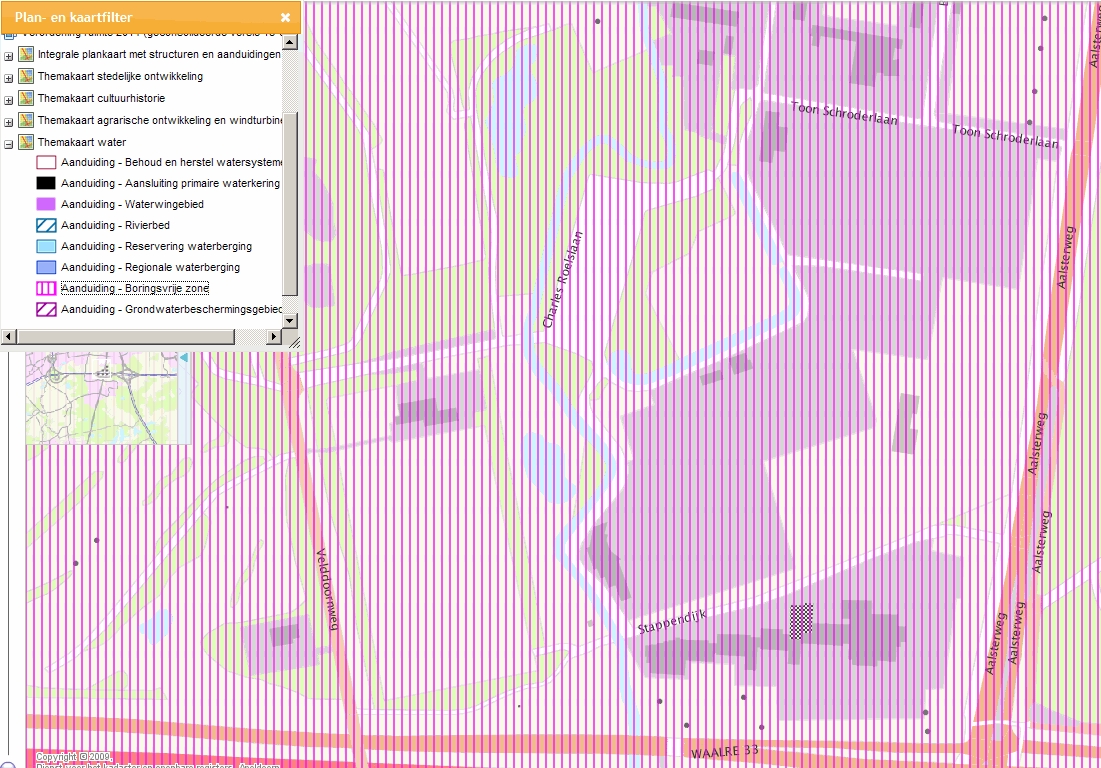
Task: Select the Themakaart cultuurhistorie layer
Action: pos(101,98)
